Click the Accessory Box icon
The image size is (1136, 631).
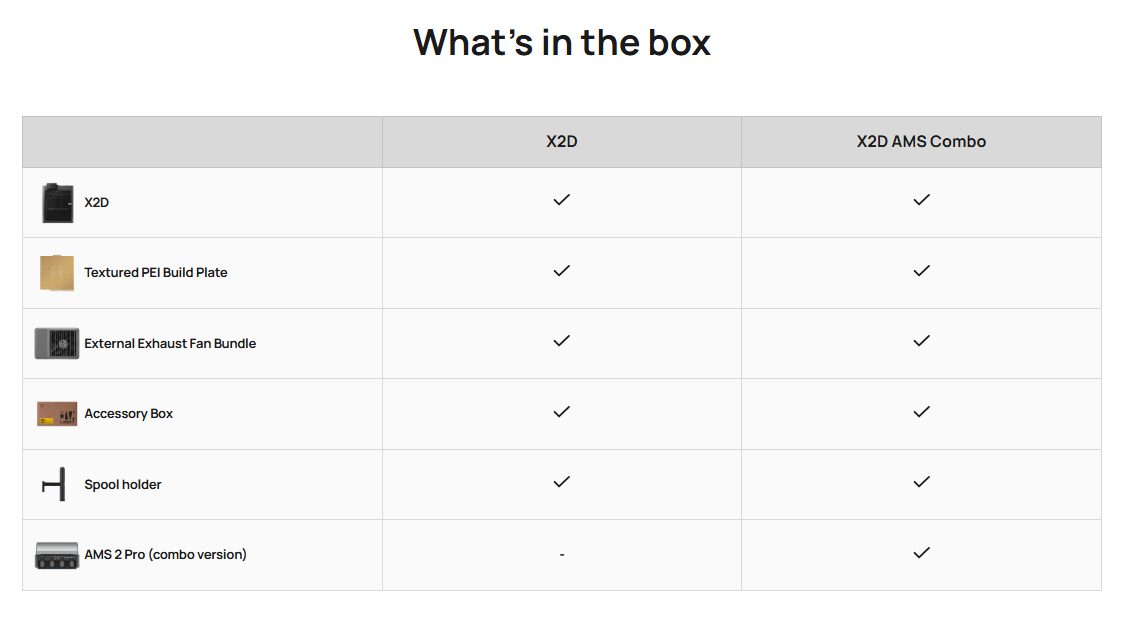coord(57,414)
